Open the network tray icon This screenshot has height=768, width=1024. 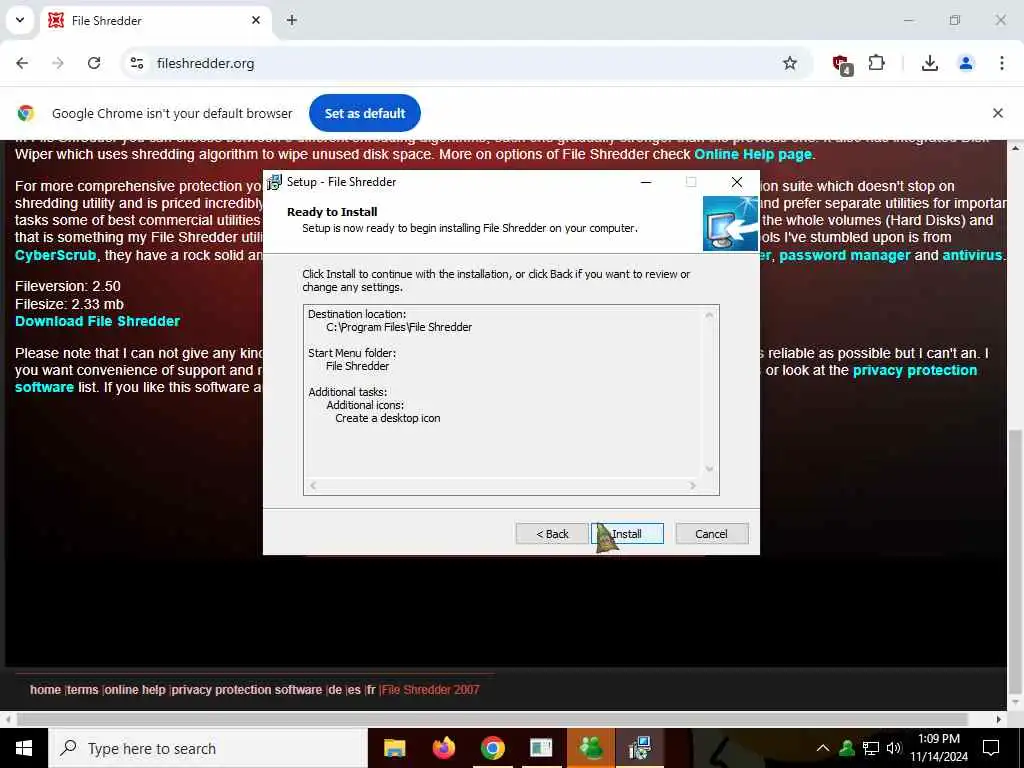click(x=871, y=748)
